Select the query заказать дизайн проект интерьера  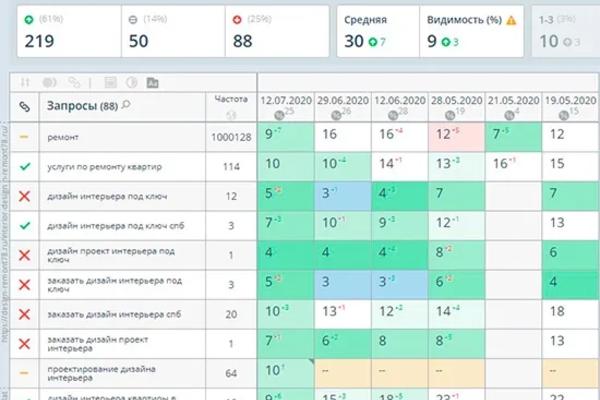(x=98, y=344)
